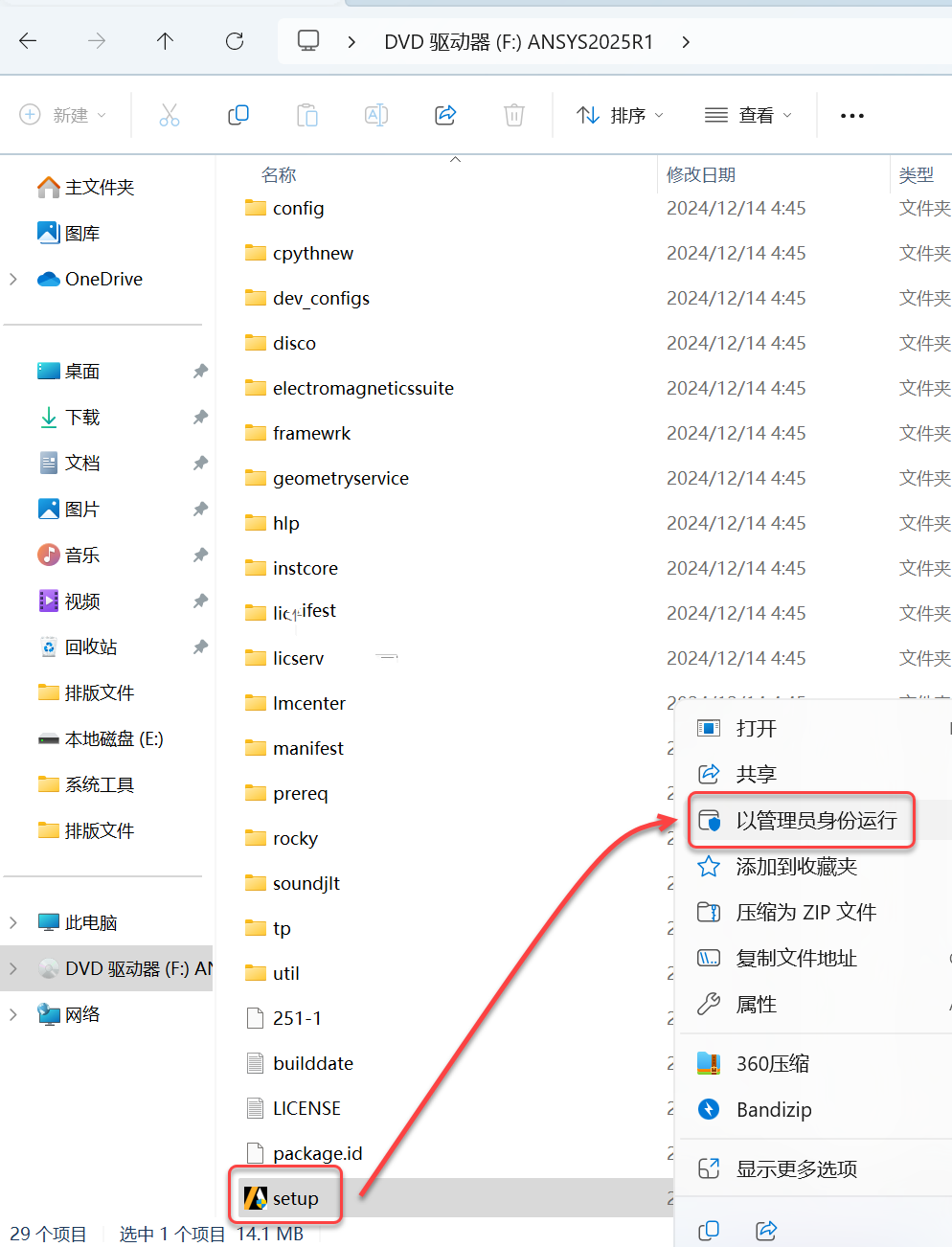Expand the 此电脑 tree node

coord(13,922)
